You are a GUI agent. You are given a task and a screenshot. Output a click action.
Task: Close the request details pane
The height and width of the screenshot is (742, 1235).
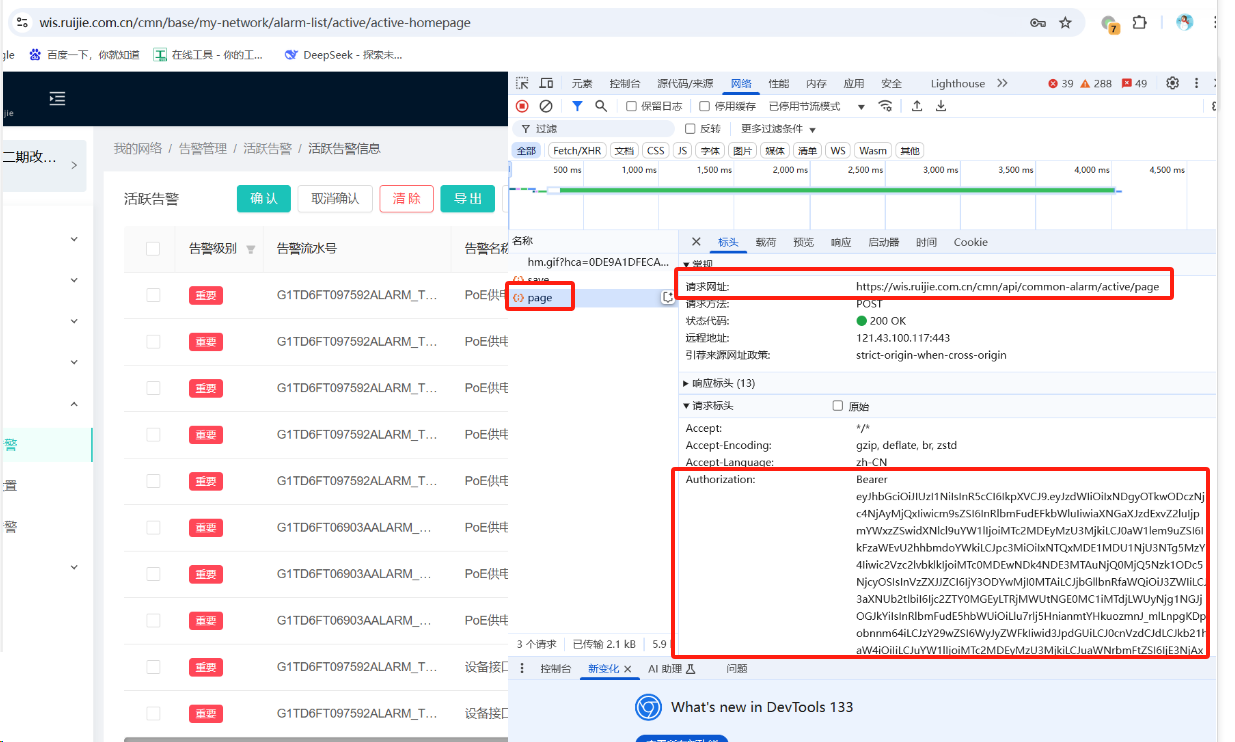coord(696,242)
